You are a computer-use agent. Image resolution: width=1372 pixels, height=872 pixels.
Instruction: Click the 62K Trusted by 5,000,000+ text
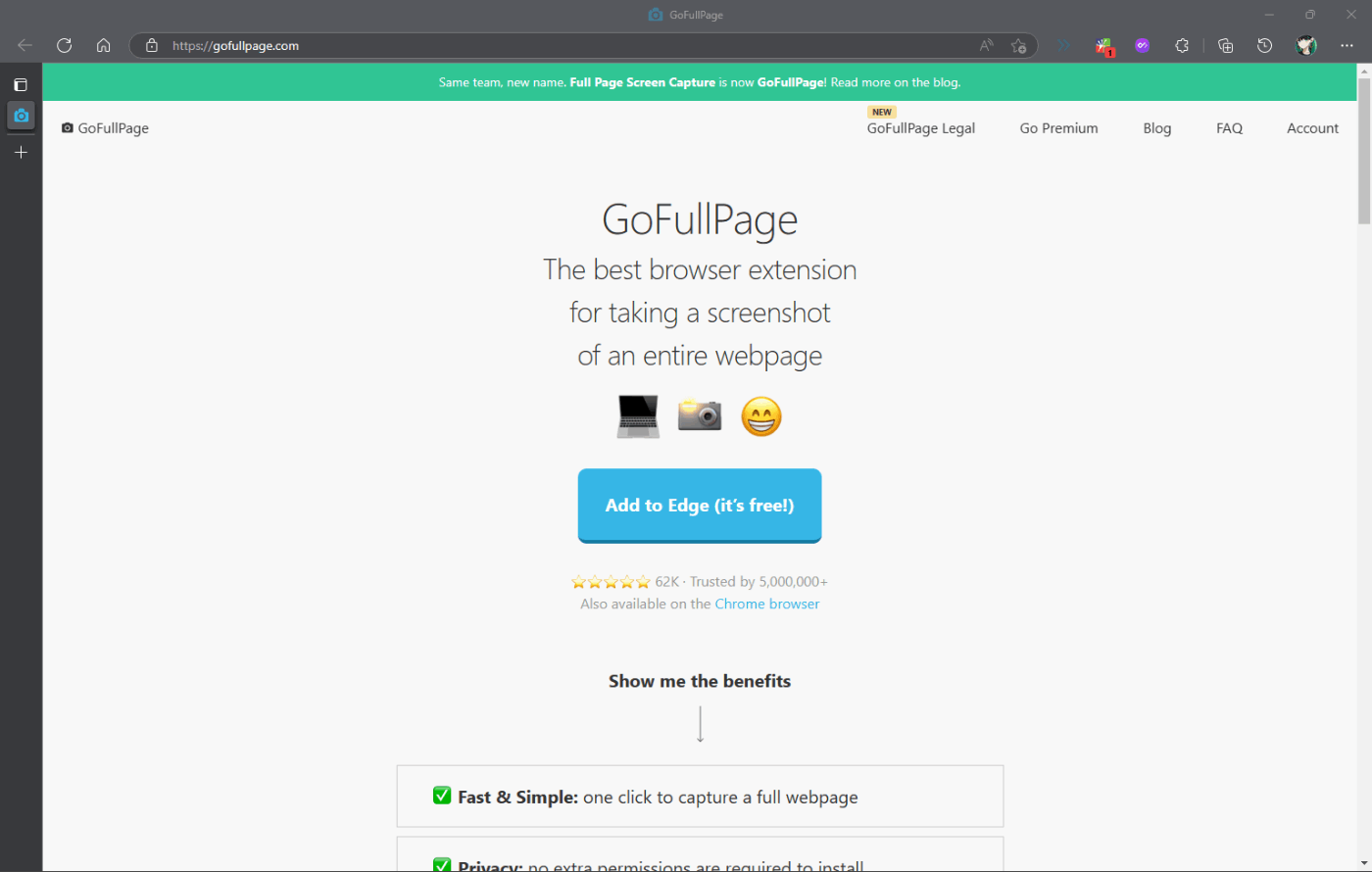click(742, 582)
